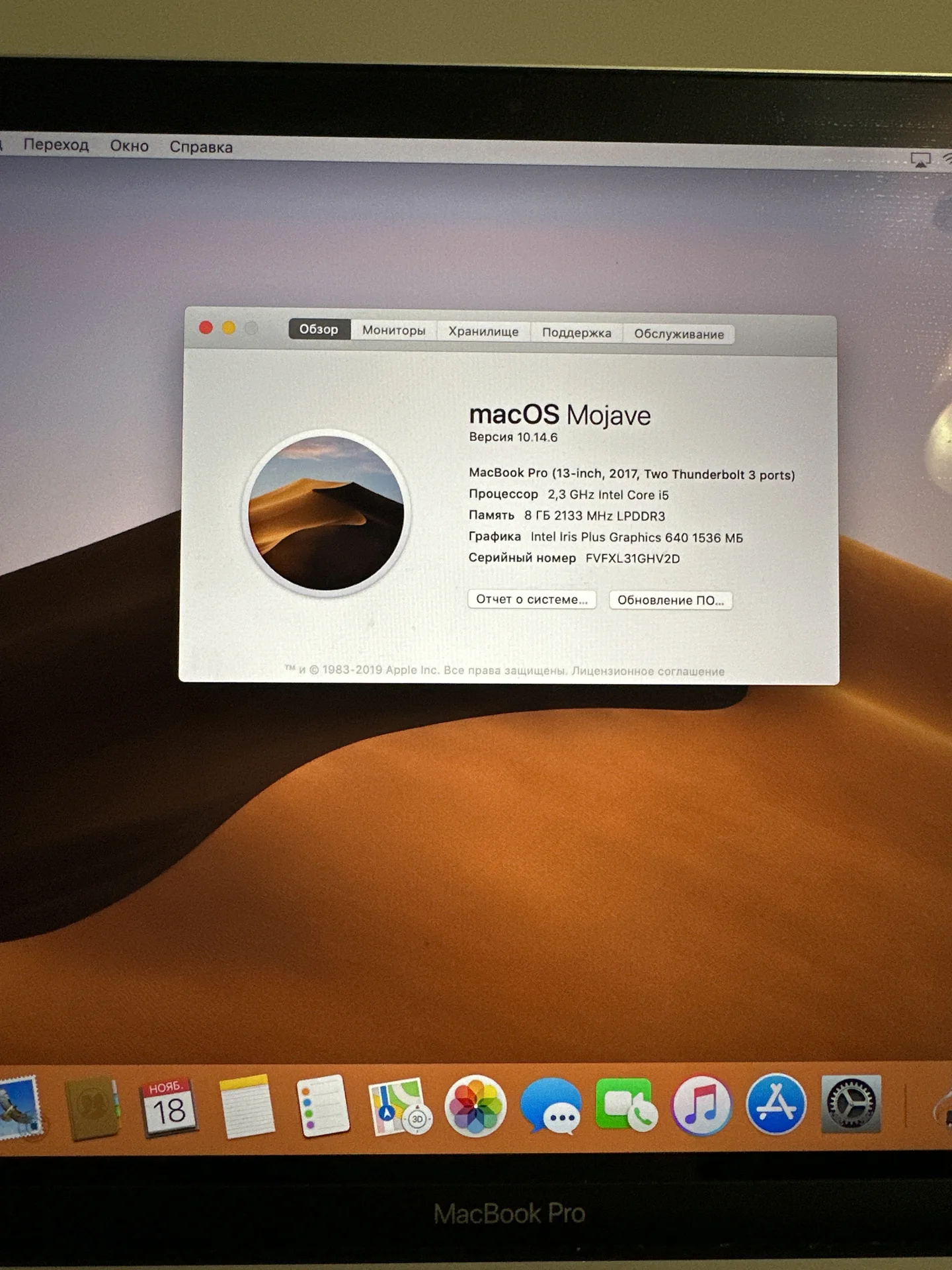
Task: Click the macOS Mojave dune image
Action: pyautogui.click(x=326, y=513)
